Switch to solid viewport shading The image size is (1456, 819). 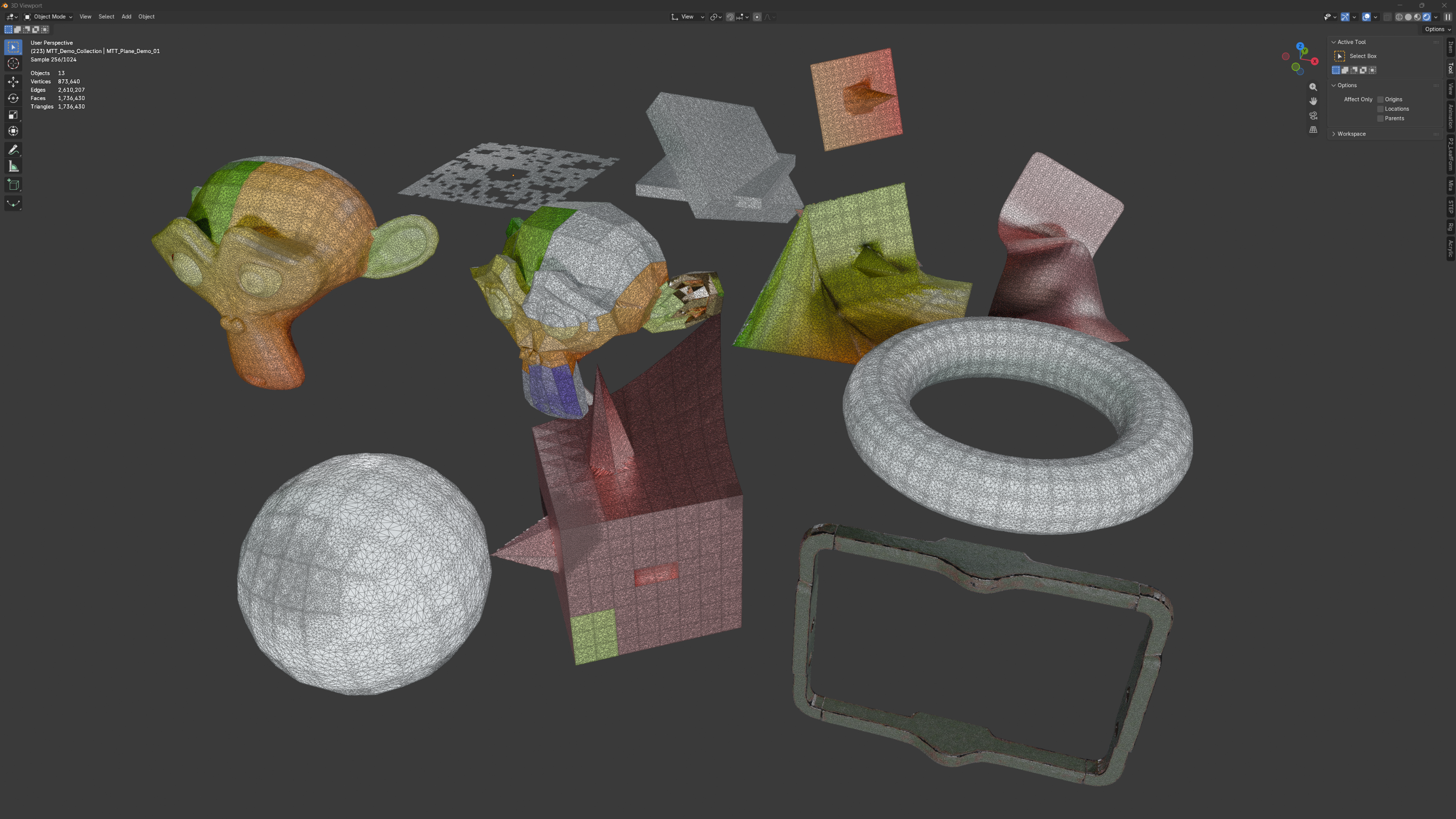[x=1408, y=17]
